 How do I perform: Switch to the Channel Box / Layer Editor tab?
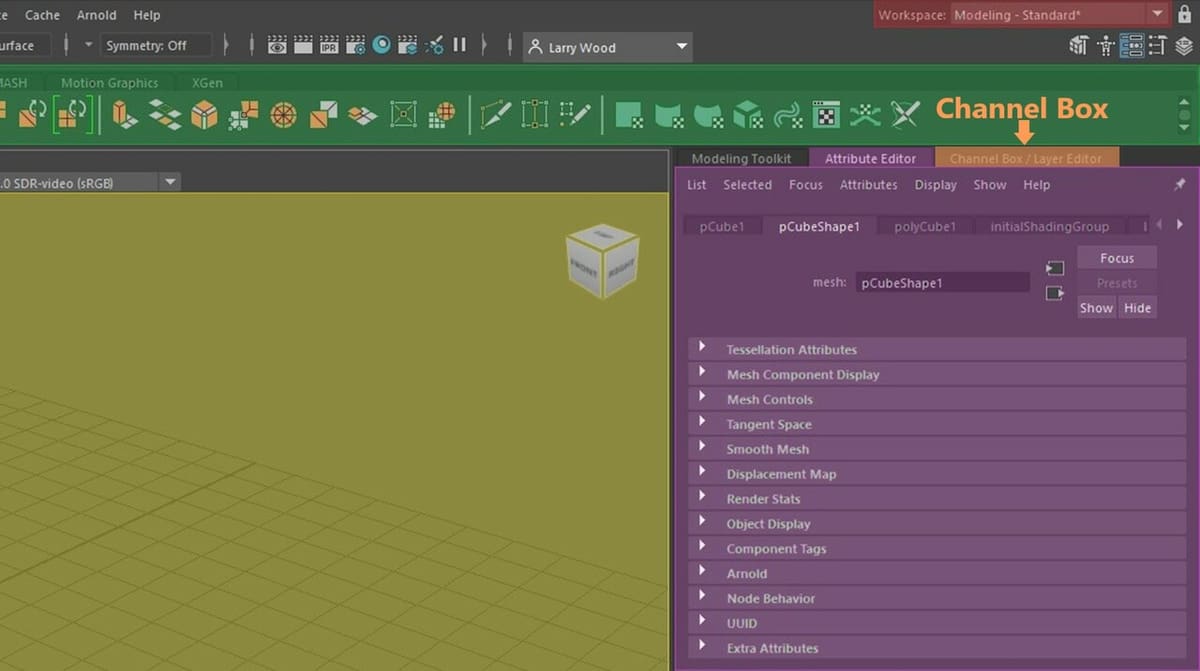coord(1026,158)
